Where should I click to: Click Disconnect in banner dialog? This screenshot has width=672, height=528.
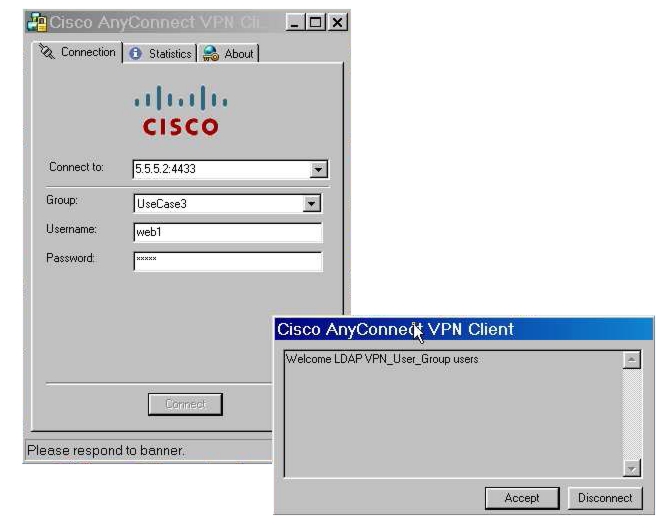click(x=605, y=498)
